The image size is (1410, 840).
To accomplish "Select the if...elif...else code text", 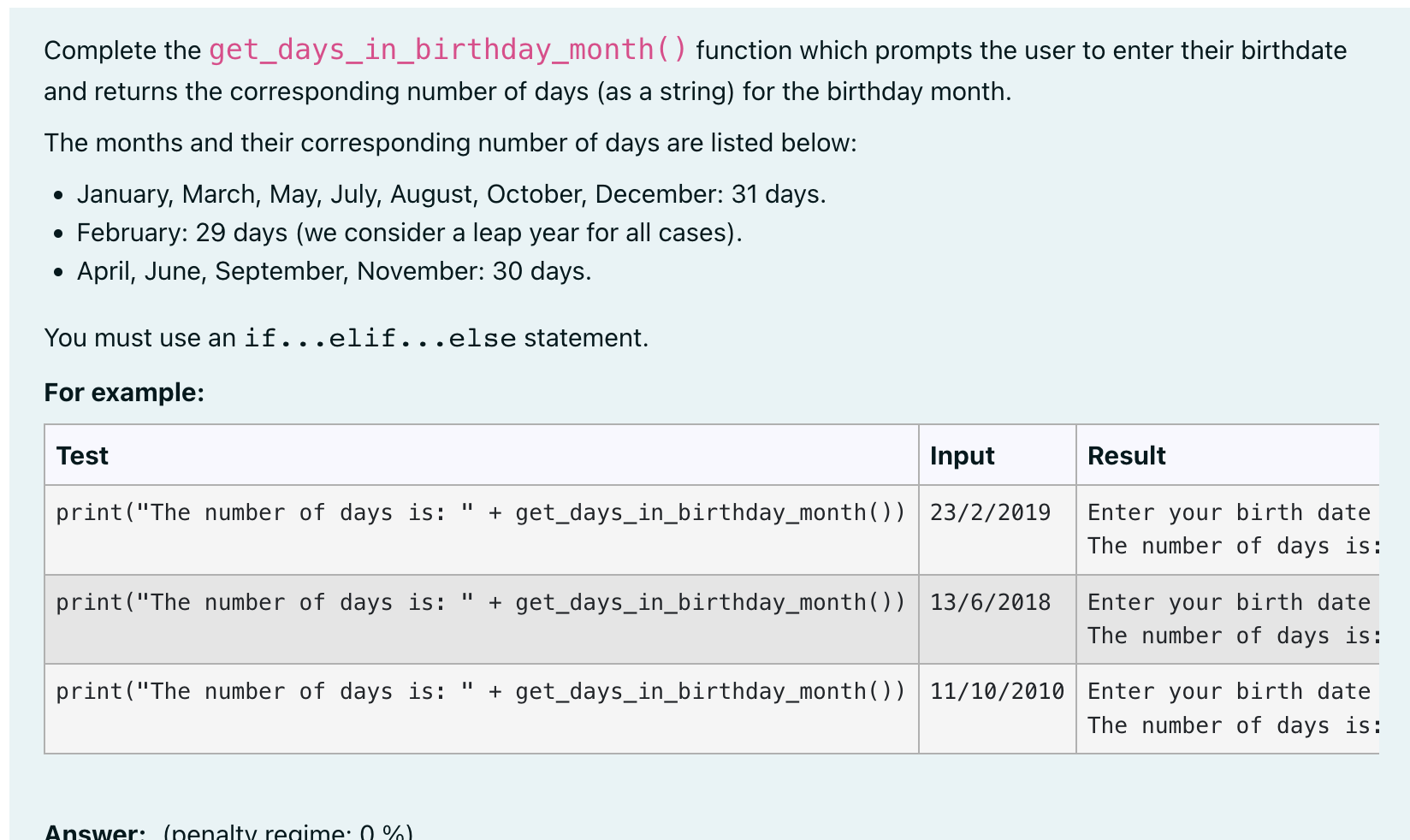I will [377, 337].
